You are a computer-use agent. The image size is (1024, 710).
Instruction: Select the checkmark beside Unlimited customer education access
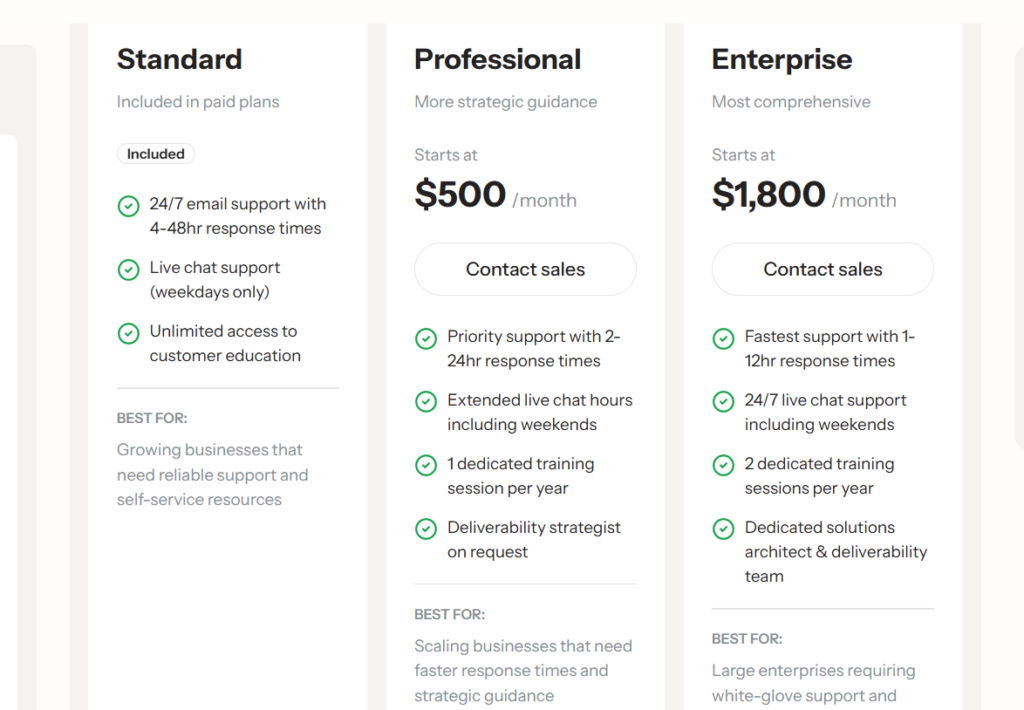128,333
